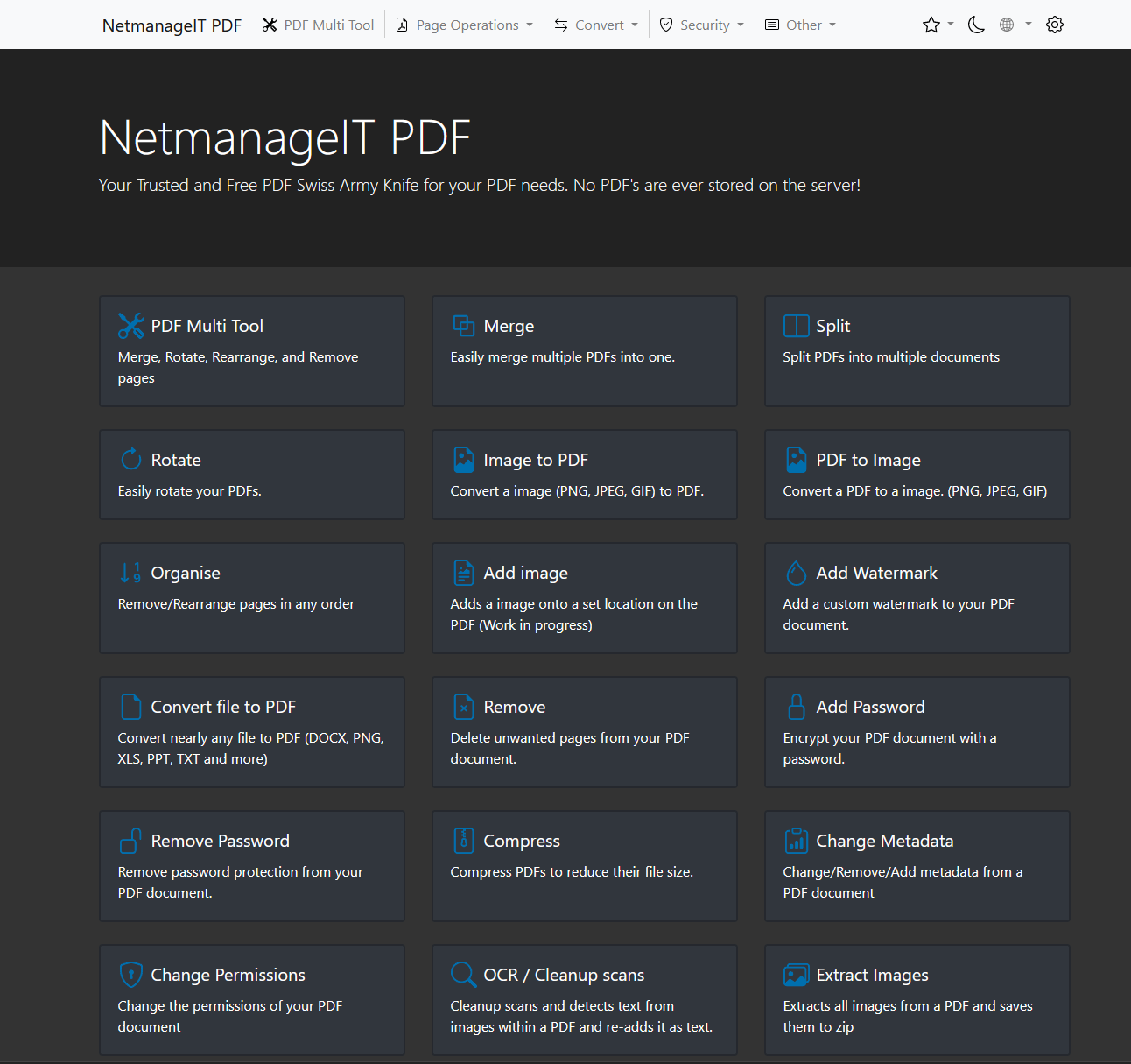Open the Other menu in navbar
Viewport: 1131px width, 1064px height.
[801, 25]
